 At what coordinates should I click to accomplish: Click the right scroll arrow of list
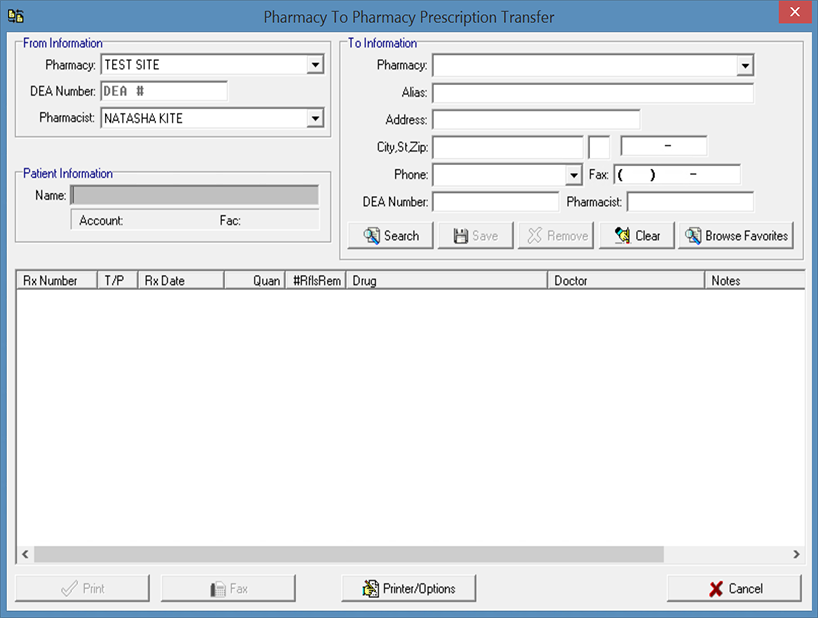click(x=796, y=554)
